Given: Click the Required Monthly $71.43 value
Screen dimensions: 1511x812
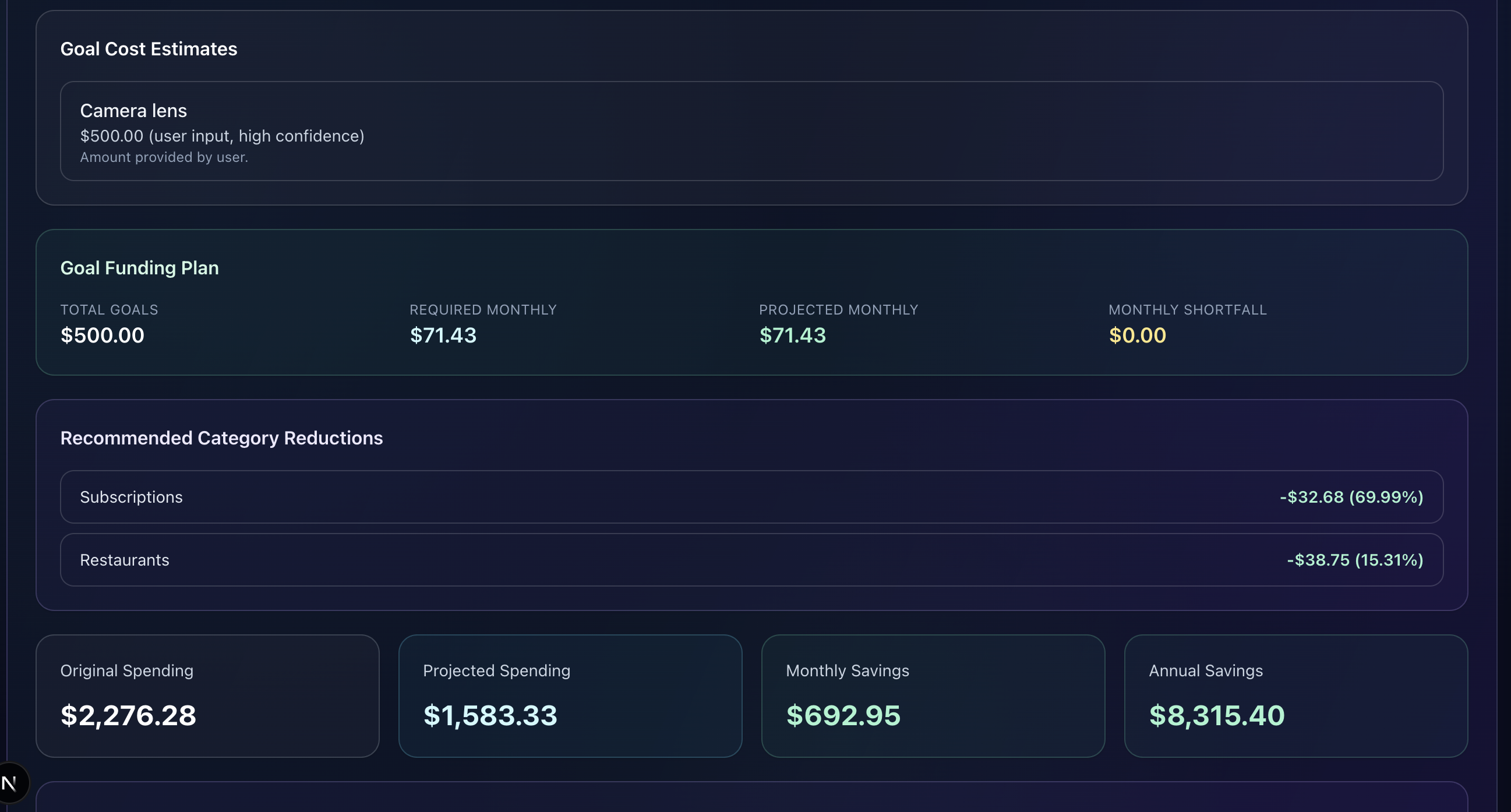Looking at the screenshot, I should click(443, 335).
